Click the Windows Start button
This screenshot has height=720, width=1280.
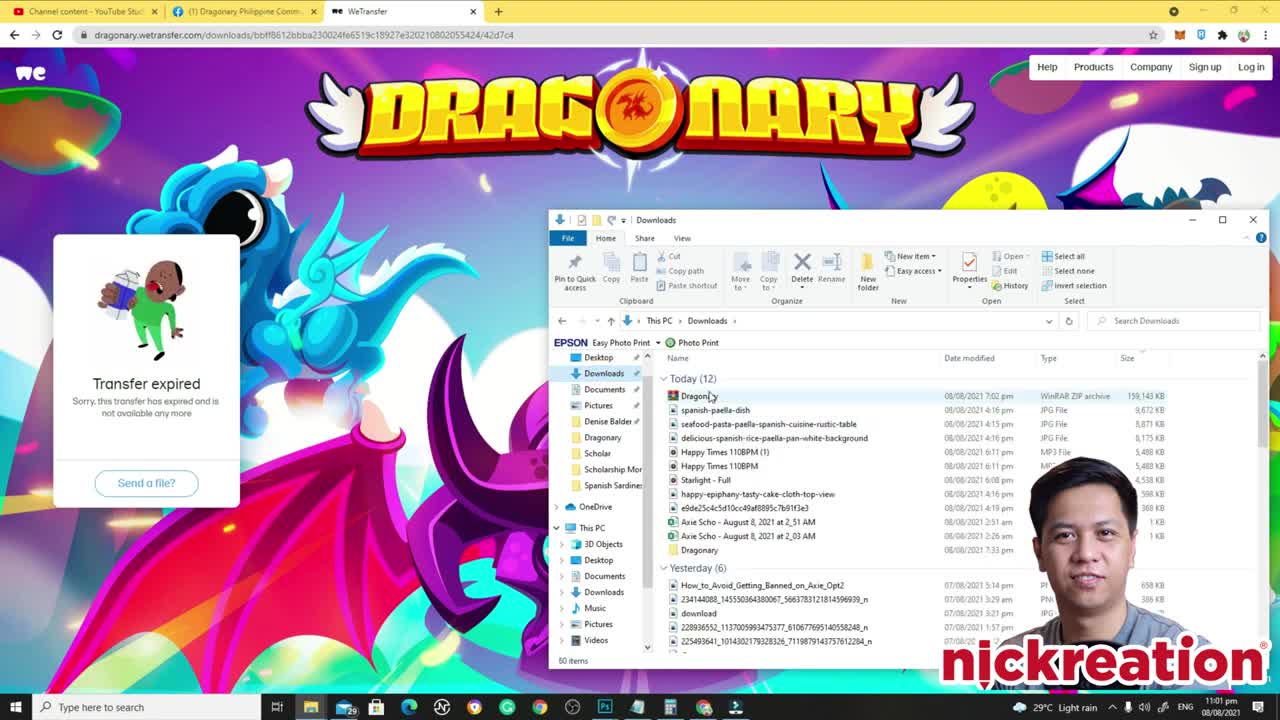17,707
